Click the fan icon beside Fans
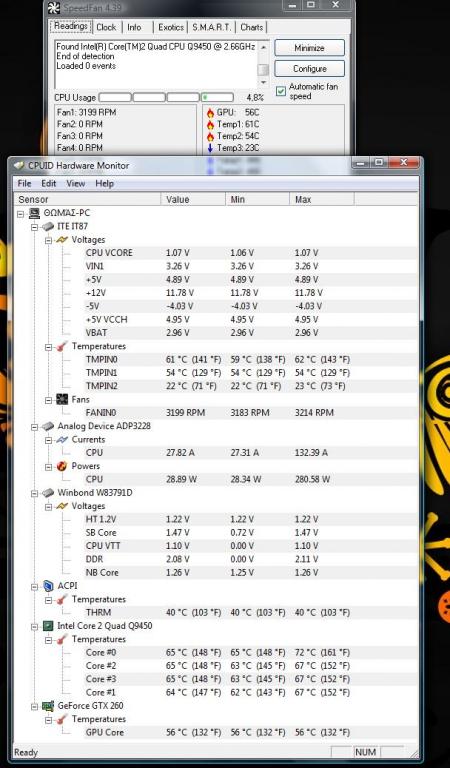Viewport: 450px width, 768px height. (x=62, y=400)
